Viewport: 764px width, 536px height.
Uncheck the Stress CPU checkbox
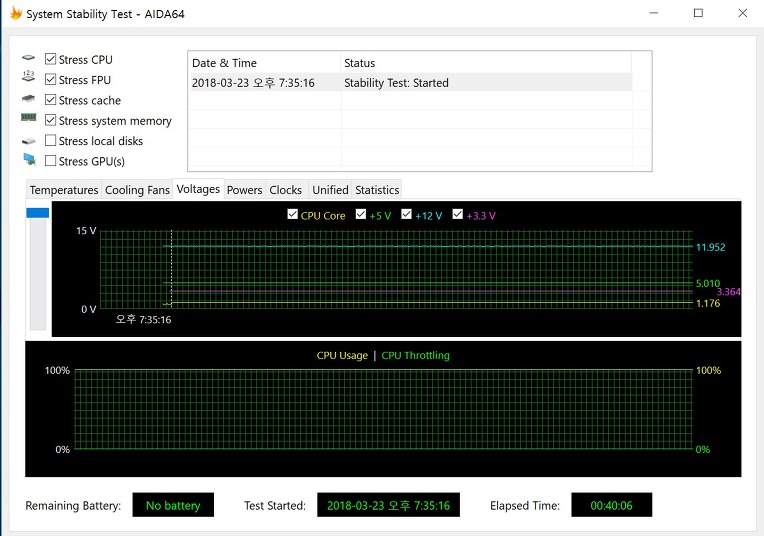tap(50, 59)
